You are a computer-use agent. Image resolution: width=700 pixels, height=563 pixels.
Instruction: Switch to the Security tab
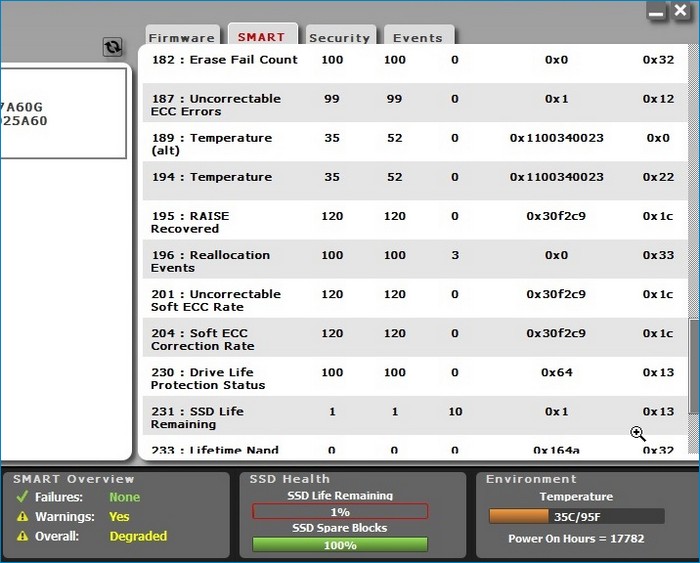point(339,37)
